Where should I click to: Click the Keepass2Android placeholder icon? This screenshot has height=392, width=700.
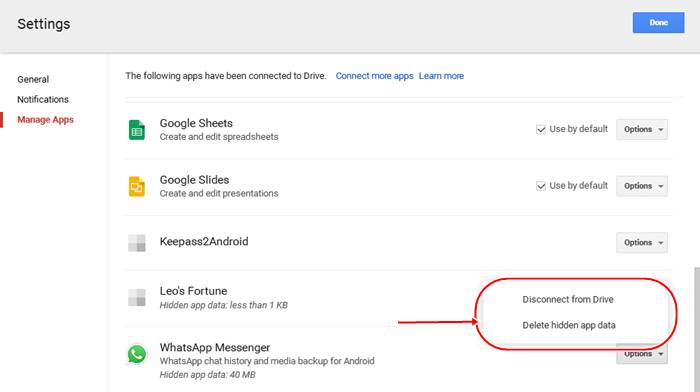click(x=137, y=243)
